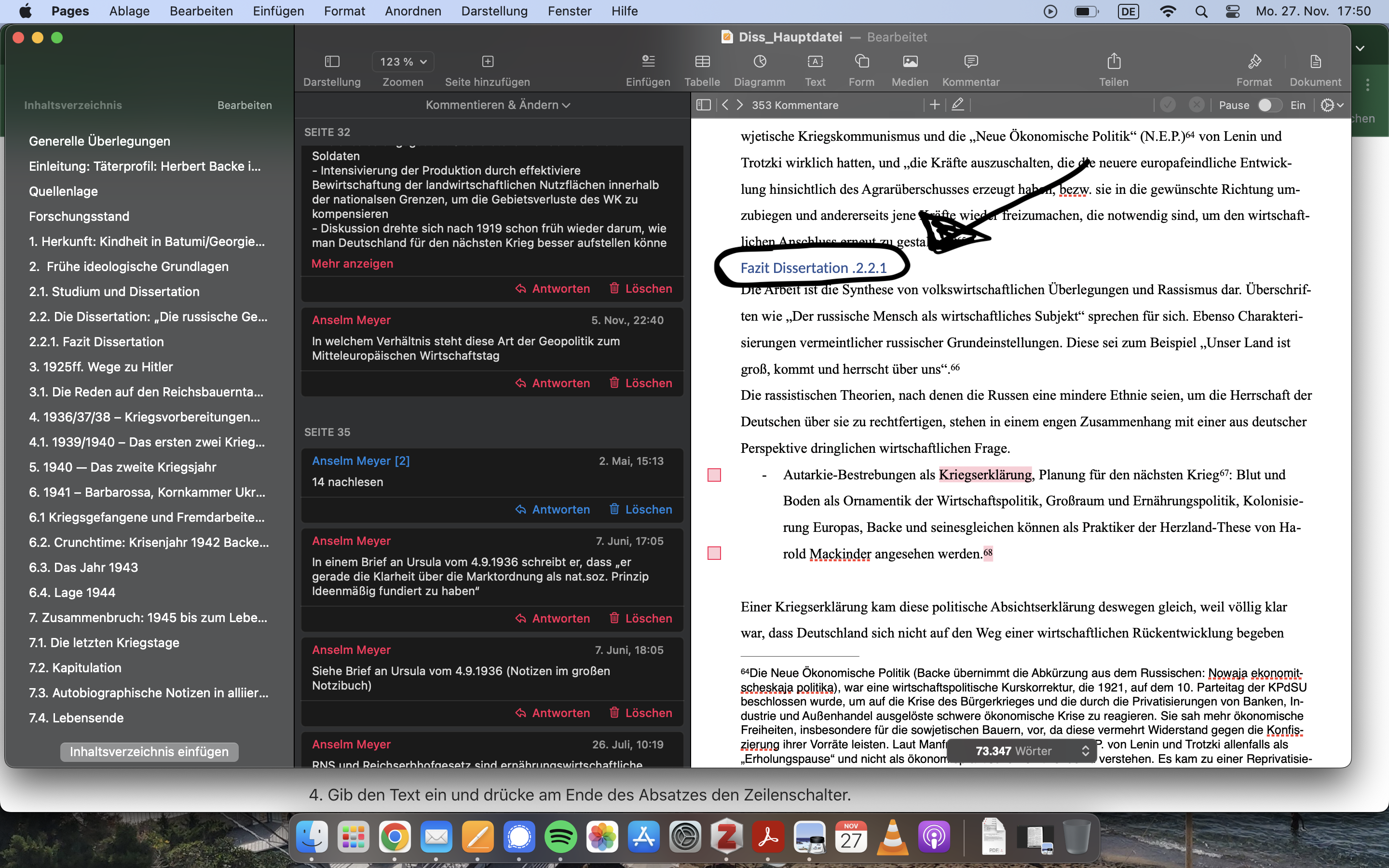1389x868 pixels.
Task: Click the comment marker beside Autarkie-Bestrebungen
Action: click(714, 475)
